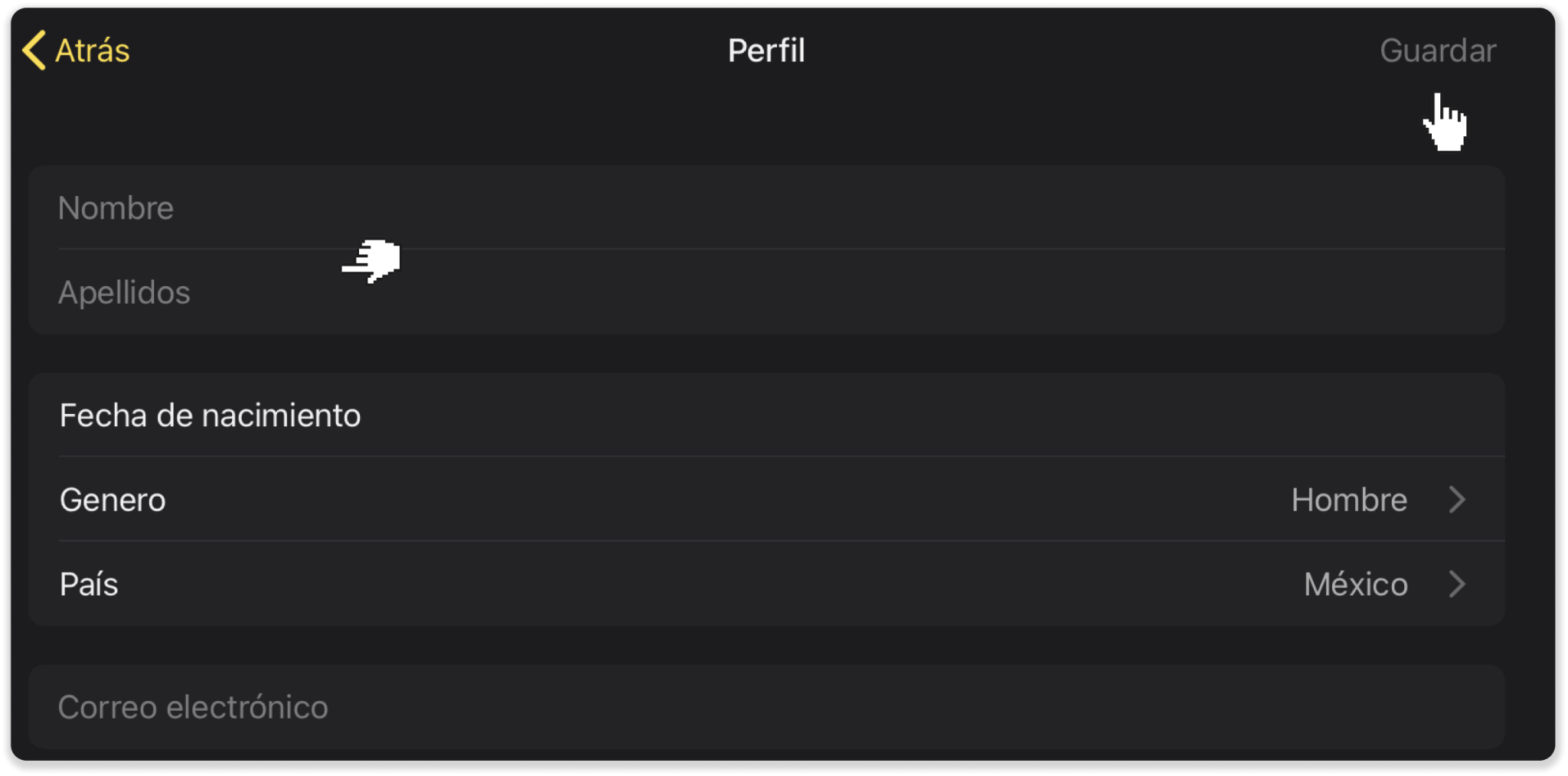
Task: Tap the Atrás back label
Action: (93, 51)
